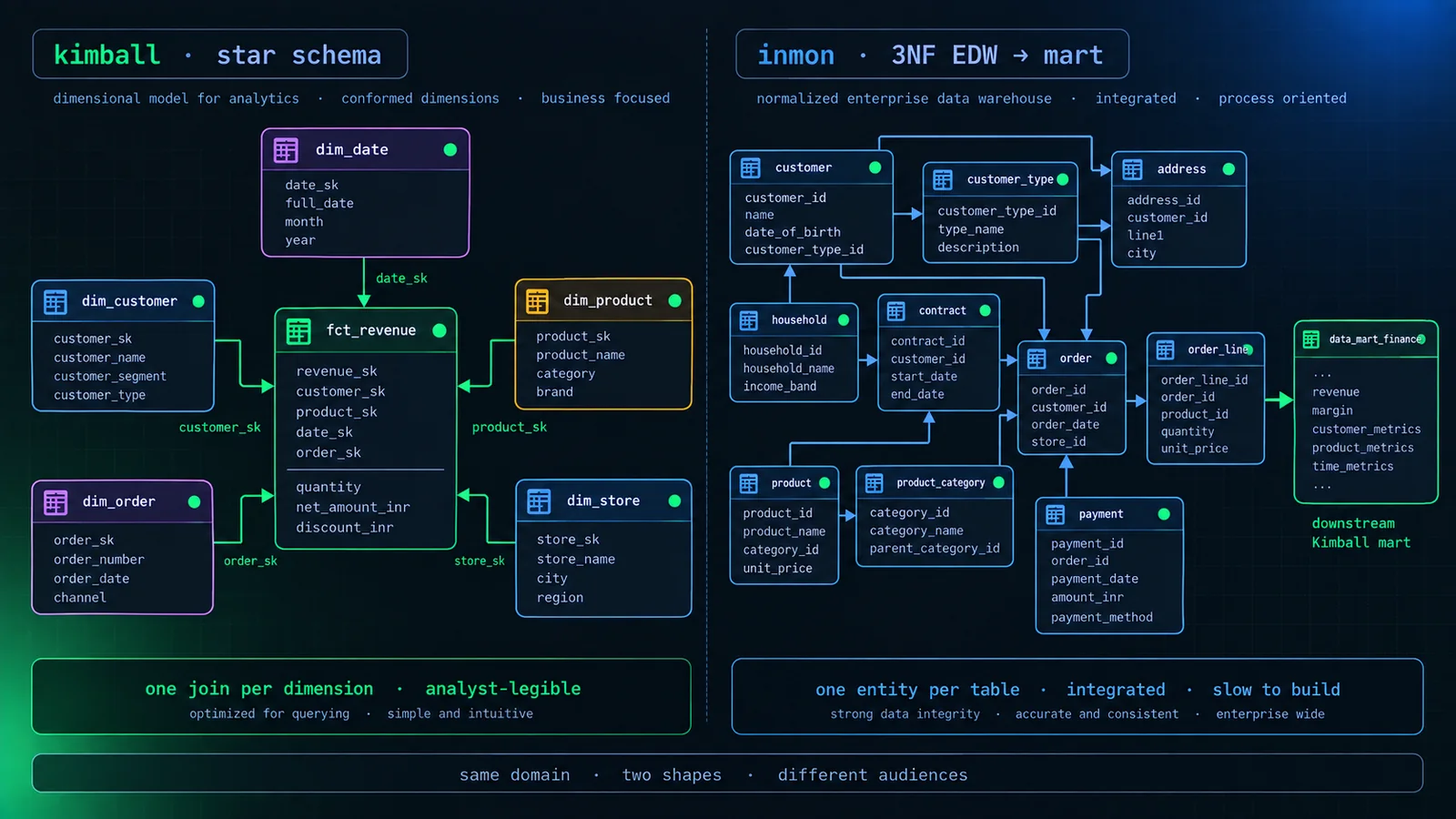
Task: Click the product_category table icon
Action: coord(875,483)
